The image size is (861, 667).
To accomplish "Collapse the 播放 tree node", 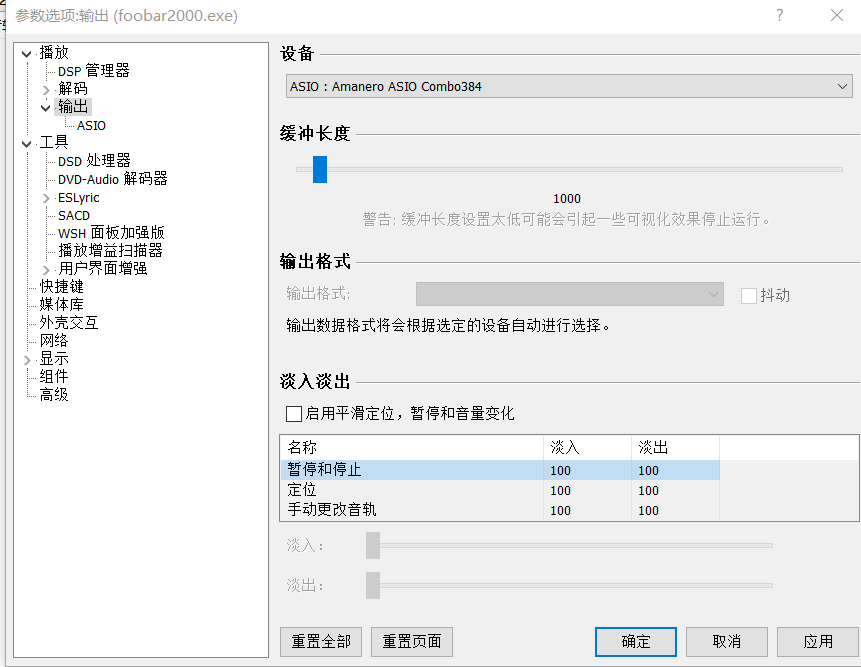I will click(x=26, y=53).
